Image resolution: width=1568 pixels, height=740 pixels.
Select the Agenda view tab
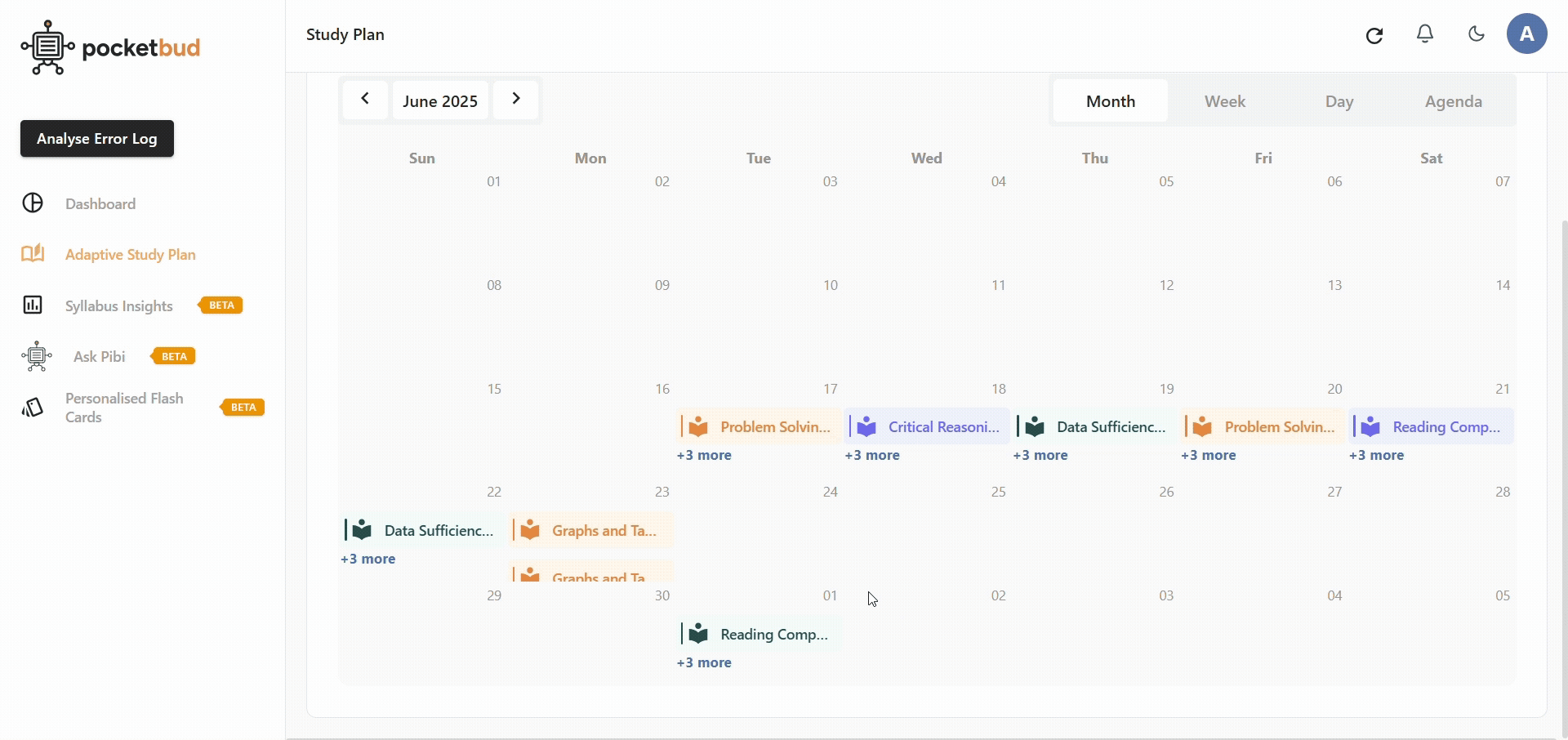pos(1453,101)
